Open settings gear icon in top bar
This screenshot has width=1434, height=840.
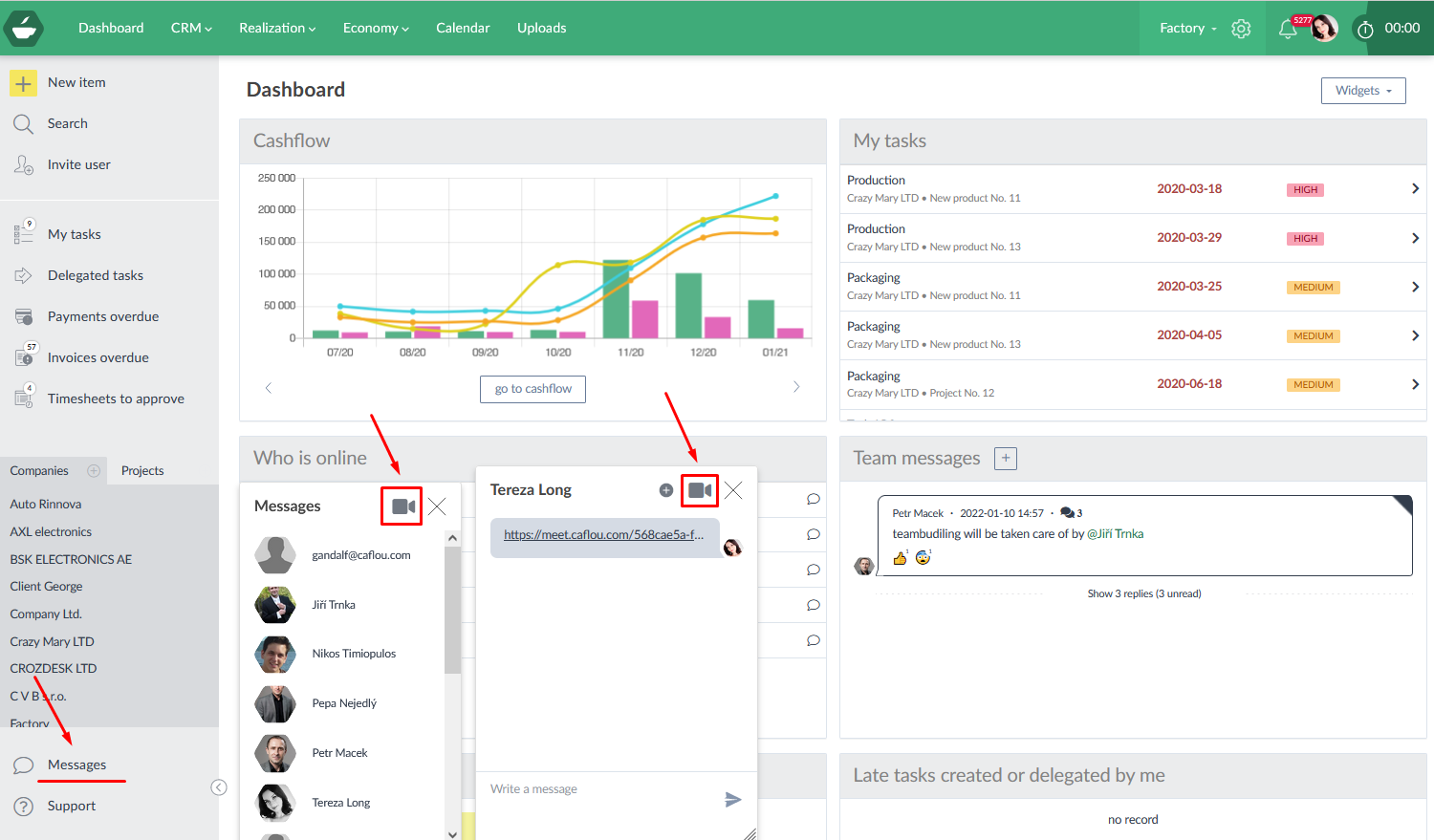point(1241,29)
